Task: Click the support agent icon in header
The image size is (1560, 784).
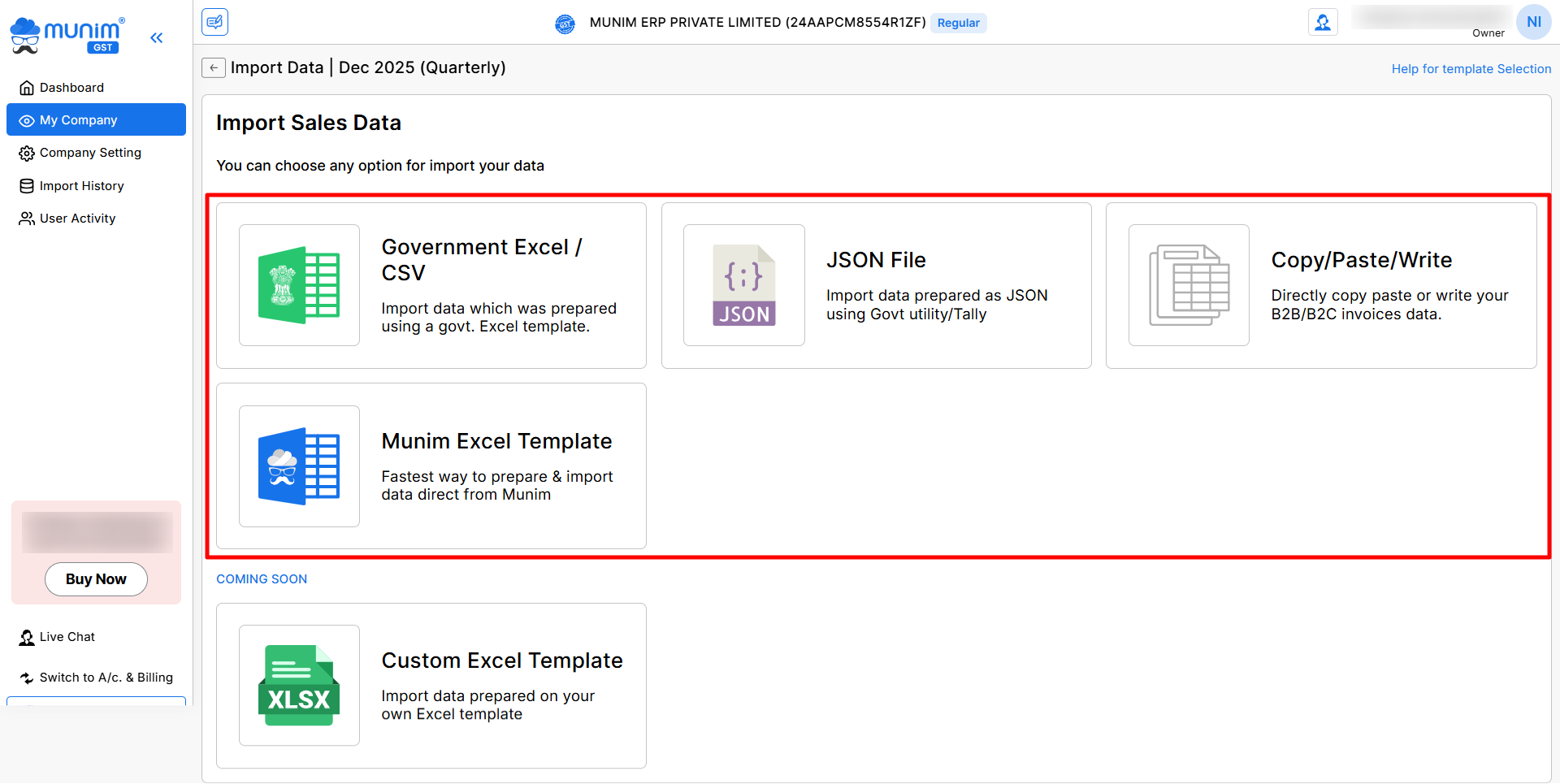Action: (x=1323, y=22)
